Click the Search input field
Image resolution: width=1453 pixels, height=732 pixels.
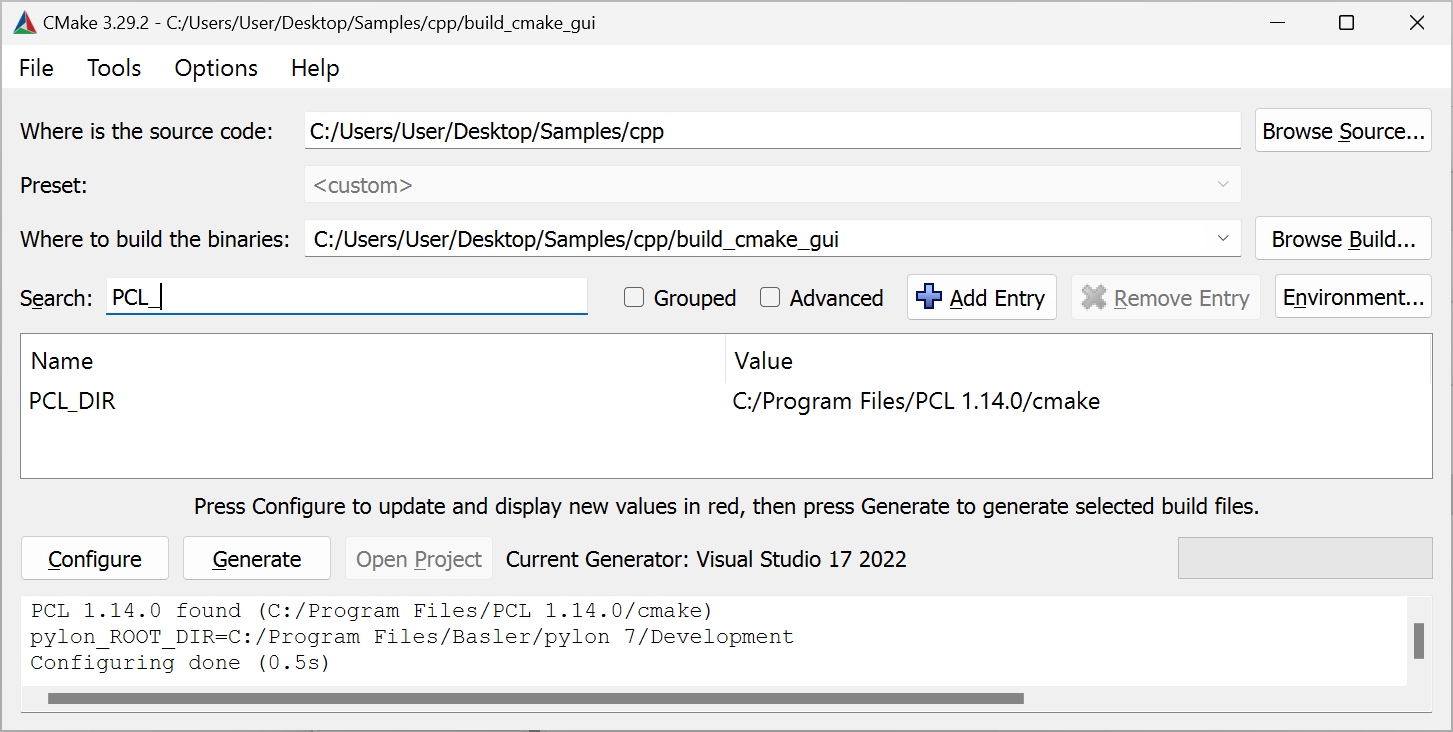pos(346,298)
